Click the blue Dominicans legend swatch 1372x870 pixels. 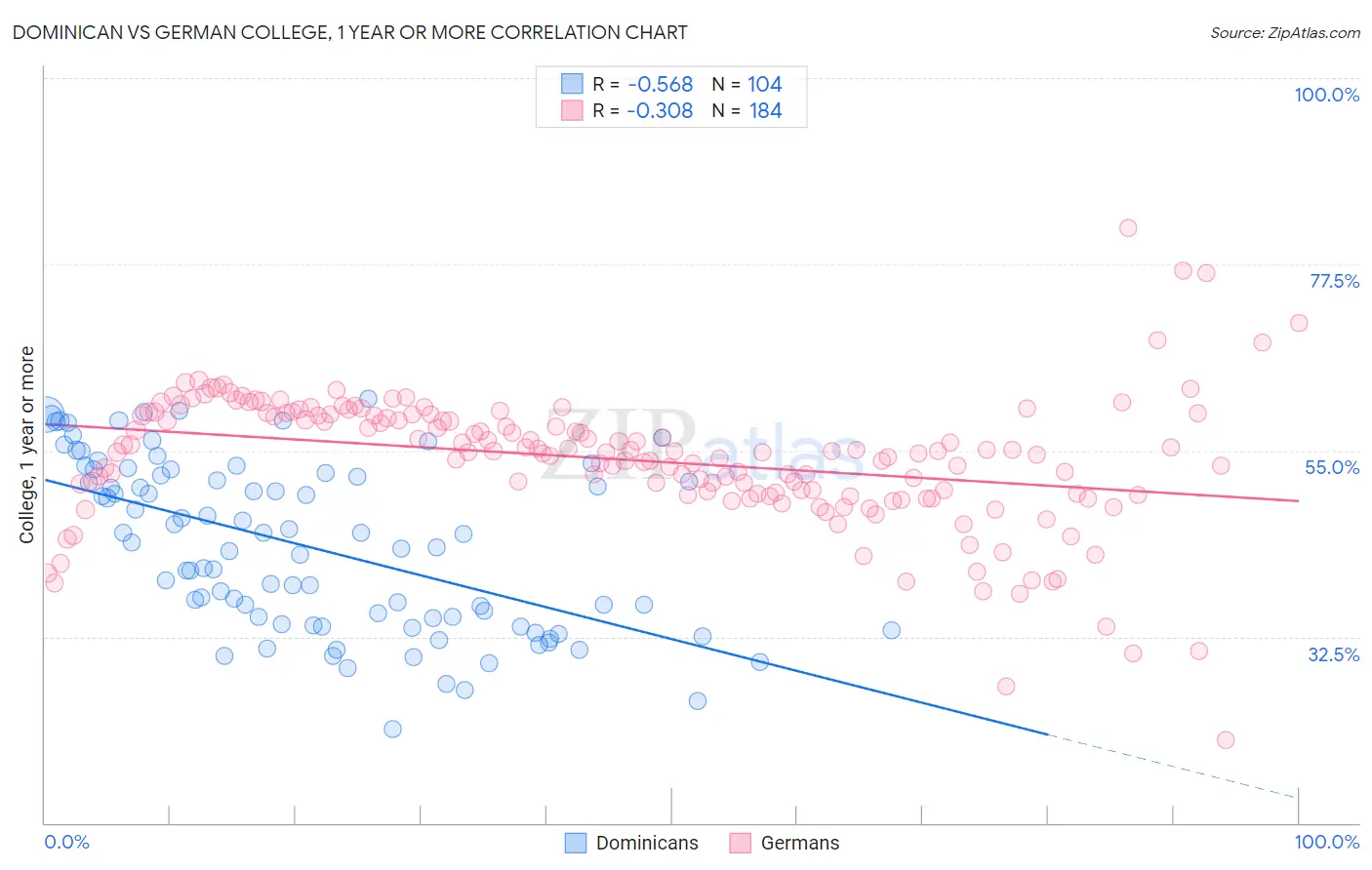pos(576,843)
